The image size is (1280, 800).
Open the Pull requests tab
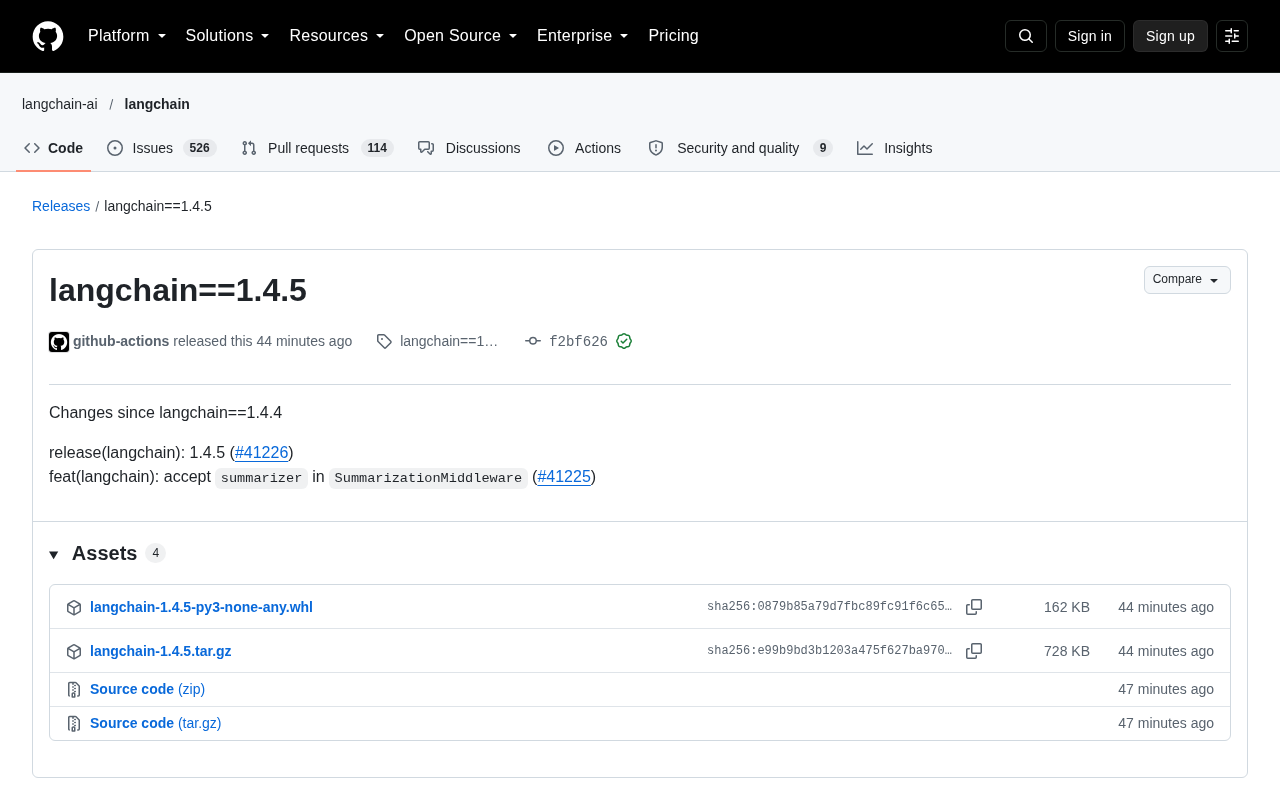click(x=317, y=148)
